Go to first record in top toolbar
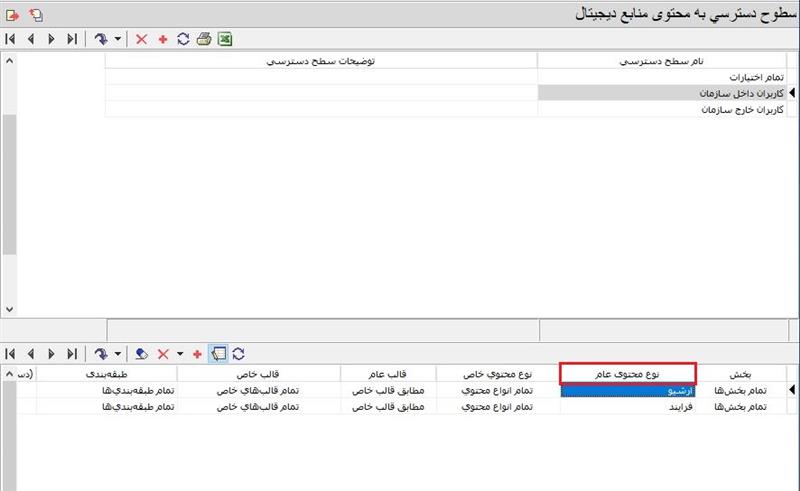 (x=10, y=39)
